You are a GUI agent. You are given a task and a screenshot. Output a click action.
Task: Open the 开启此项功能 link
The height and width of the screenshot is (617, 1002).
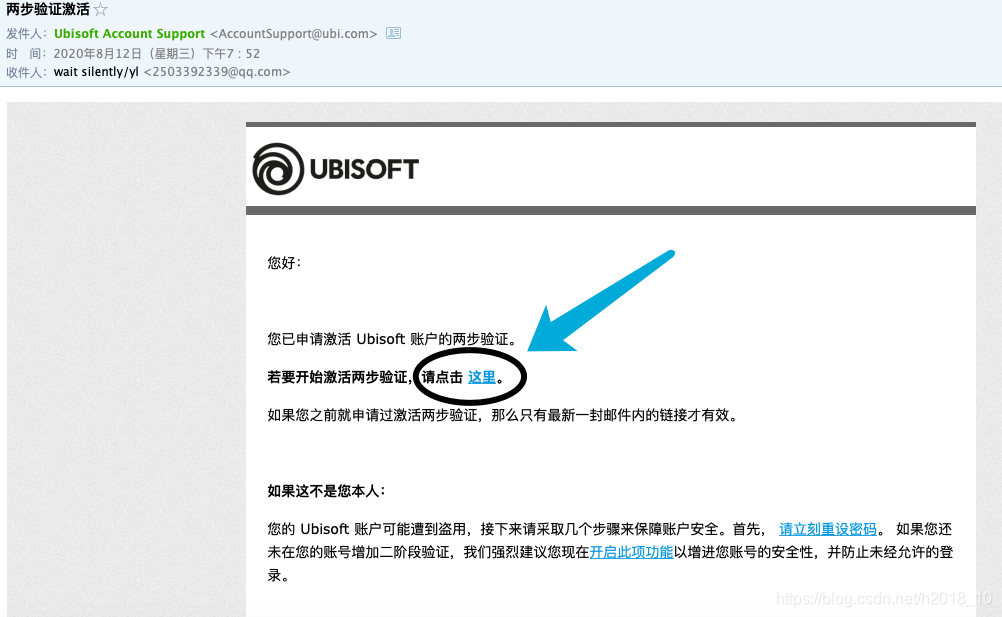631,552
